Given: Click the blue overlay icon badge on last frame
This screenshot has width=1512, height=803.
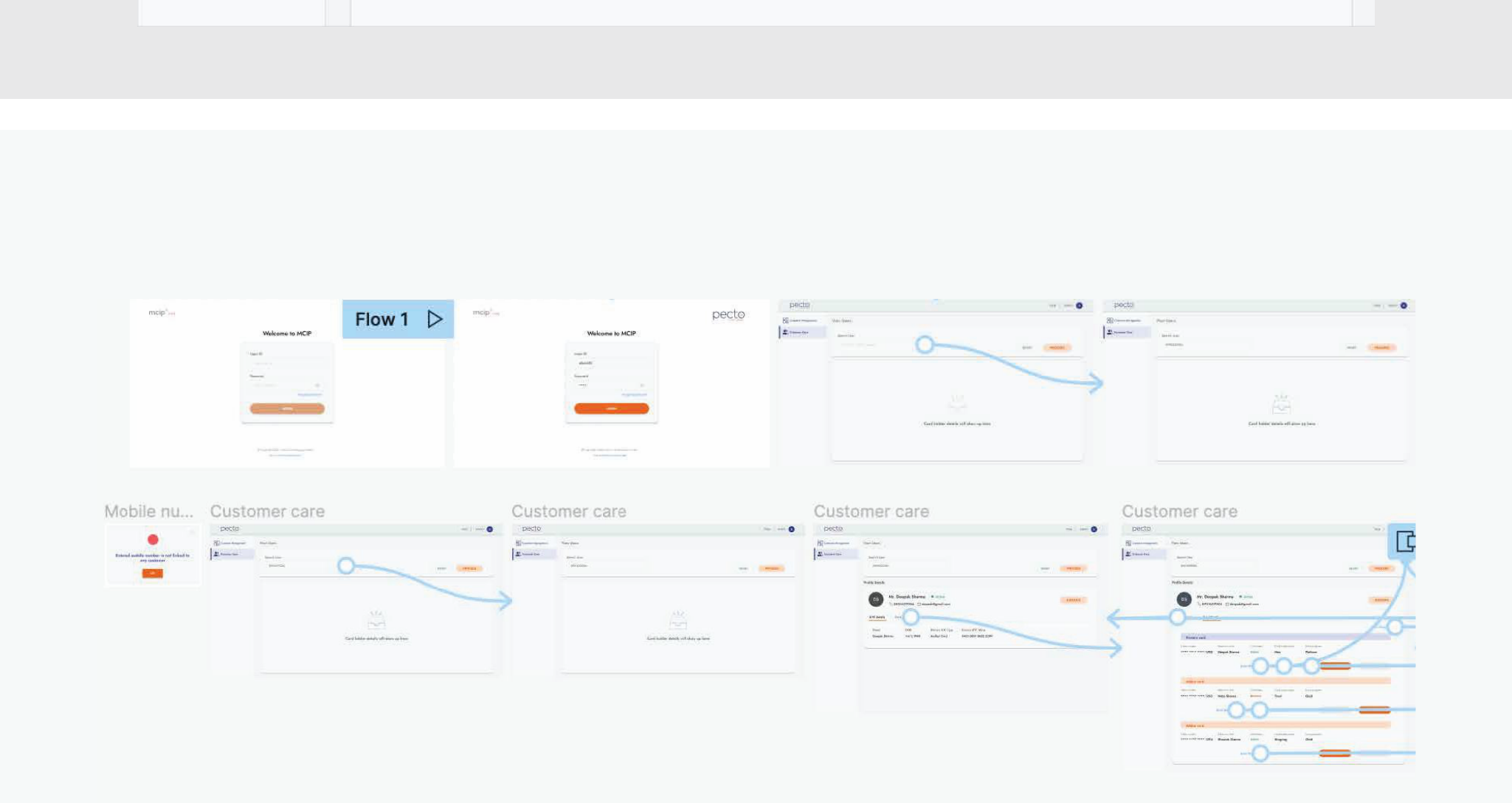Looking at the screenshot, I should pyautogui.click(x=1402, y=542).
